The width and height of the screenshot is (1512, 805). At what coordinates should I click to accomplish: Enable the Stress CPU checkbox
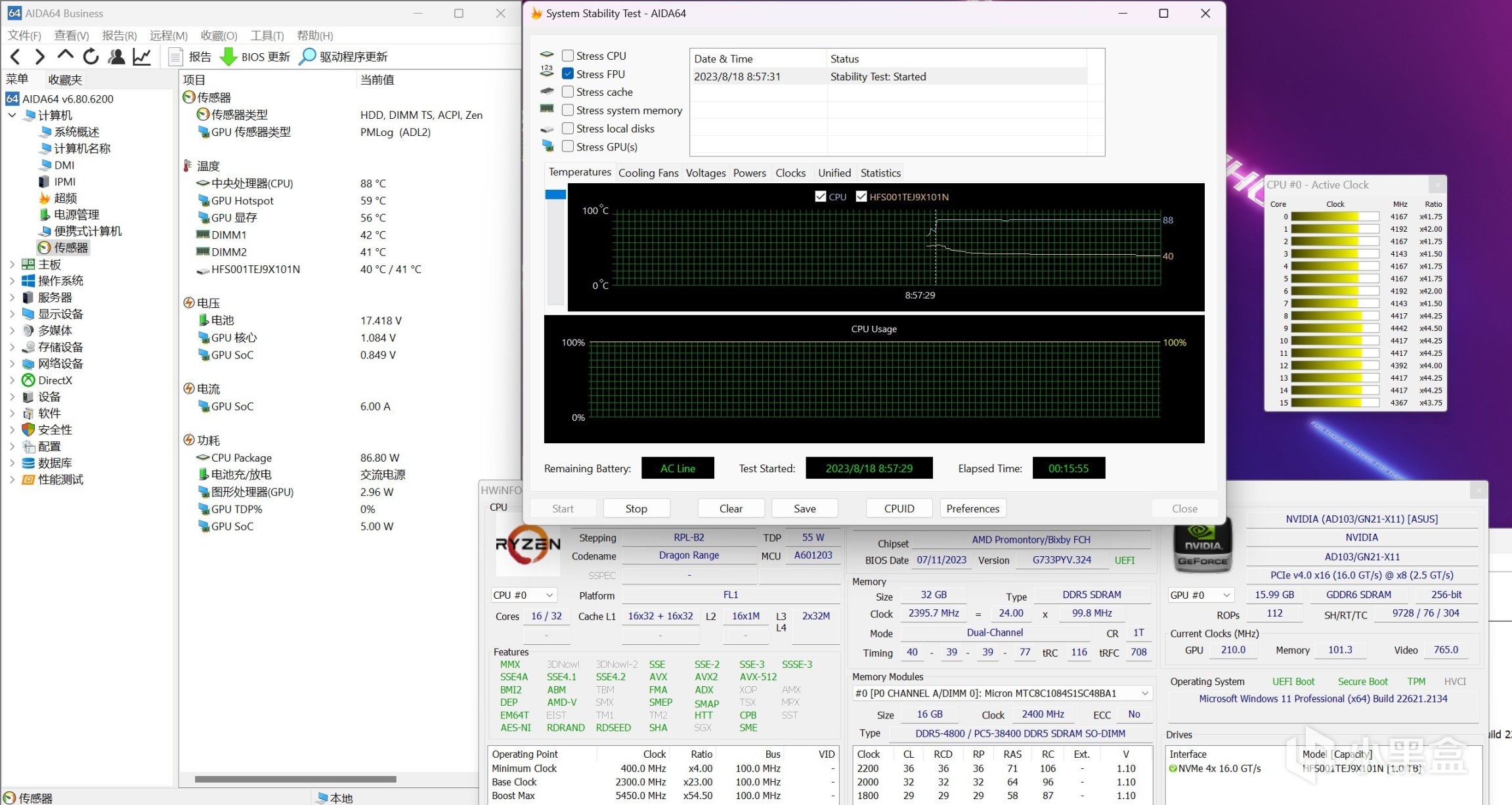point(568,56)
